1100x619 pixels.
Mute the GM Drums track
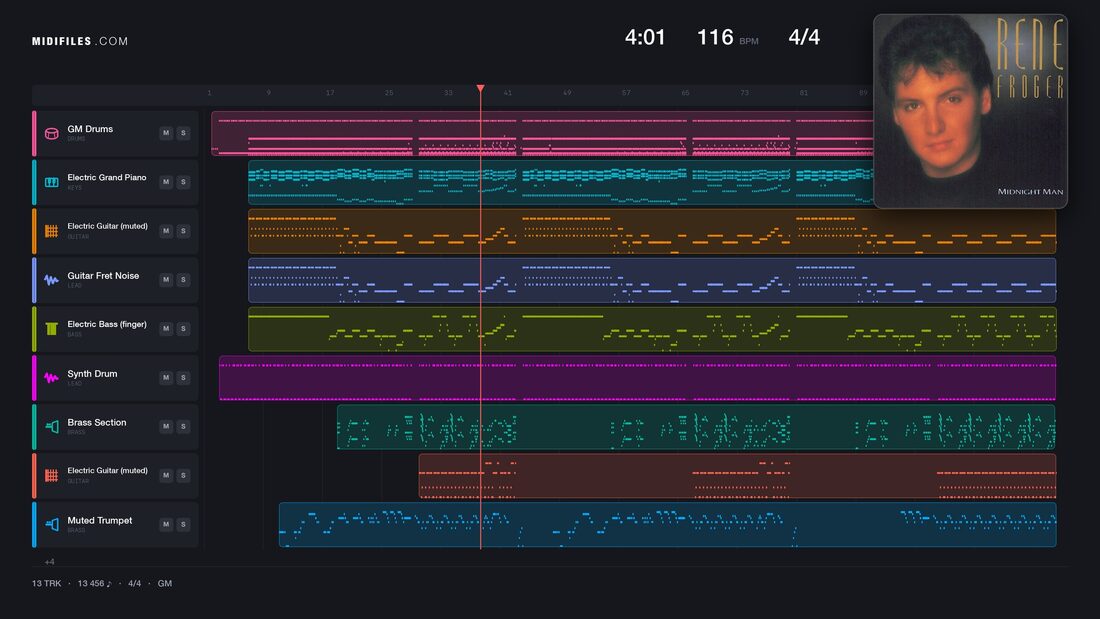click(x=166, y=133)
